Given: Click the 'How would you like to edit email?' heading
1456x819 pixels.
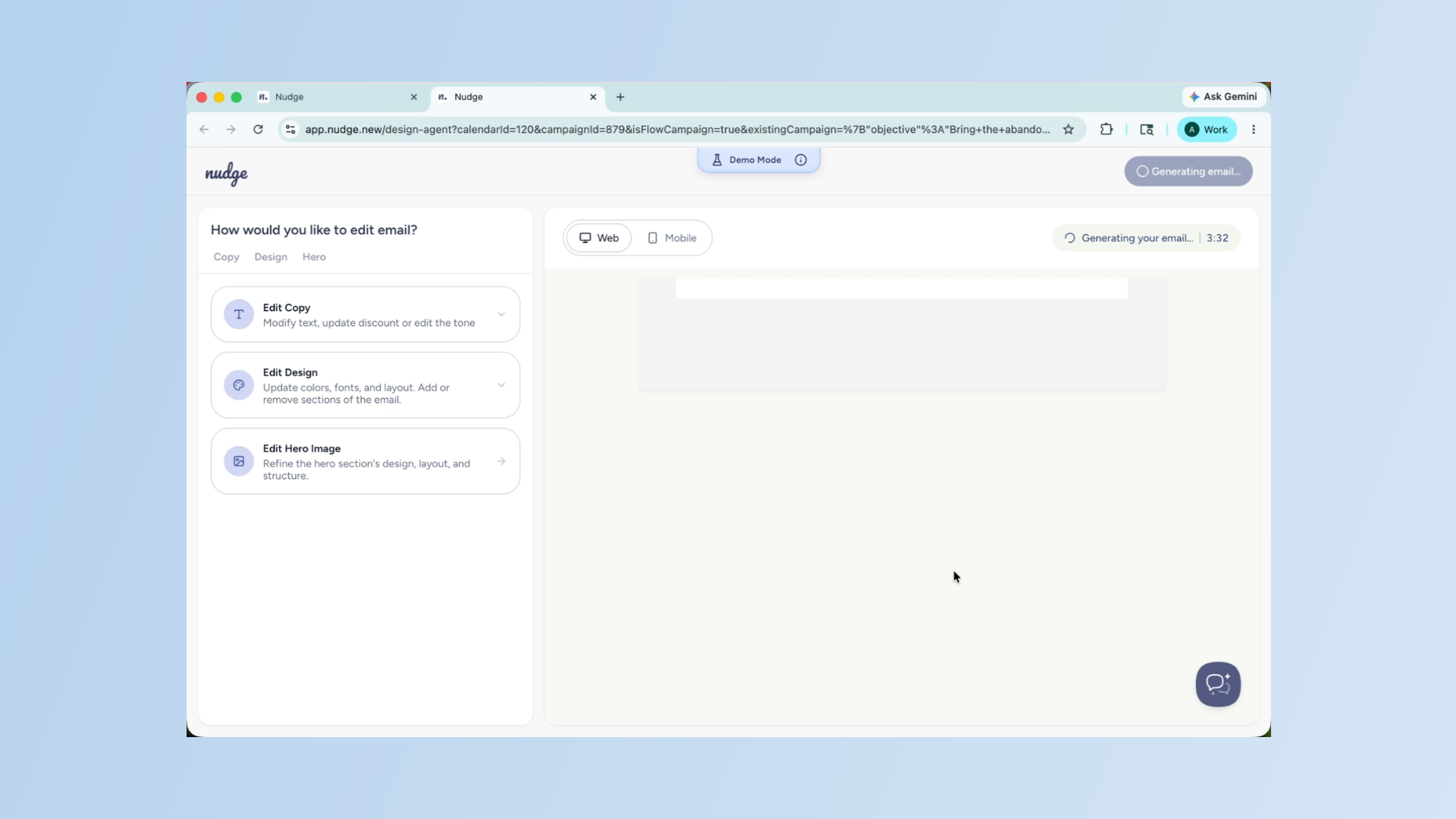Looking at the screenshot, I should coord(314,230).
